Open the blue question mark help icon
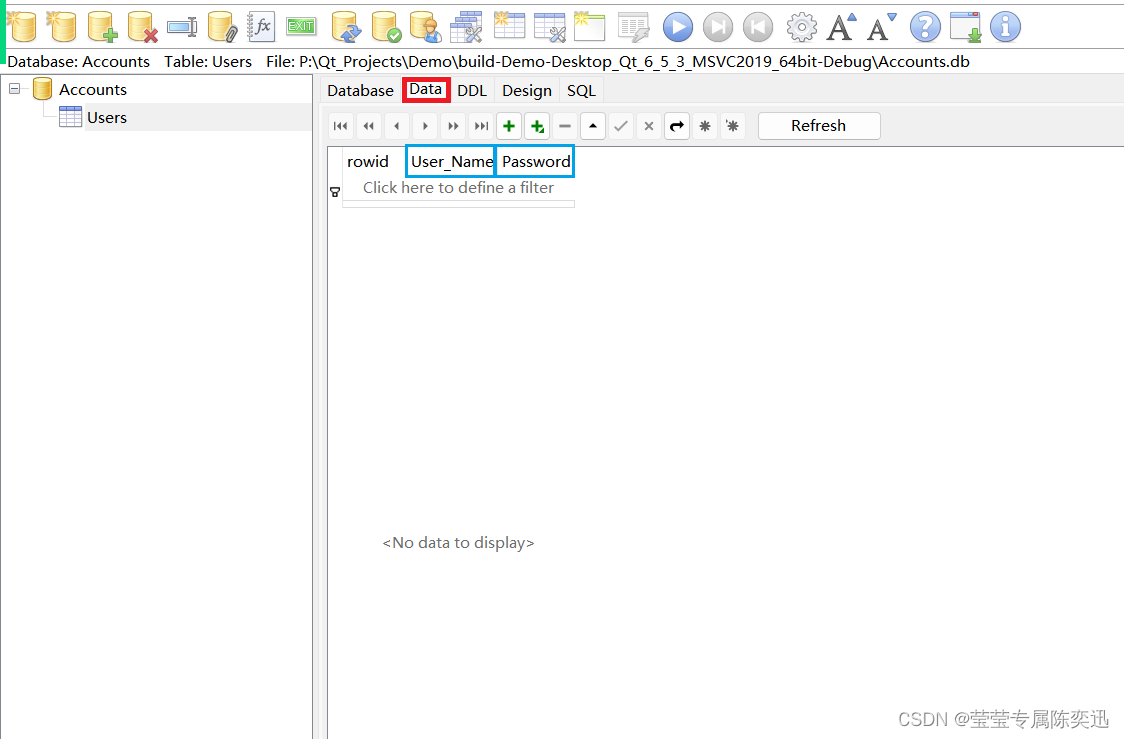Image resolution: width=1124 pixels, height=739 pixels. 925,27
